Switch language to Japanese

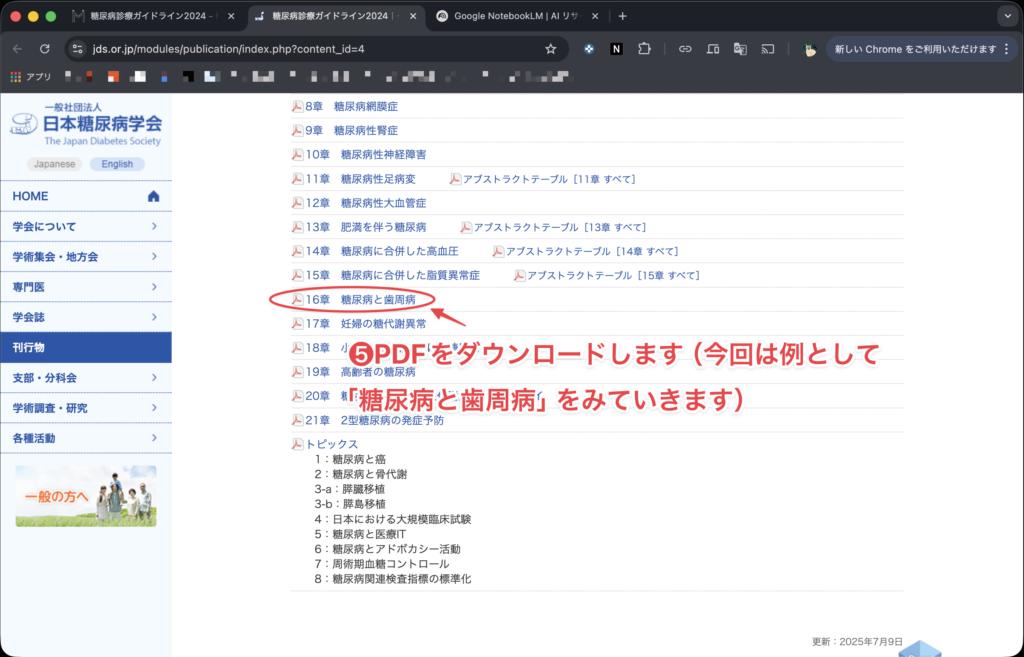[x=54, y=164]
